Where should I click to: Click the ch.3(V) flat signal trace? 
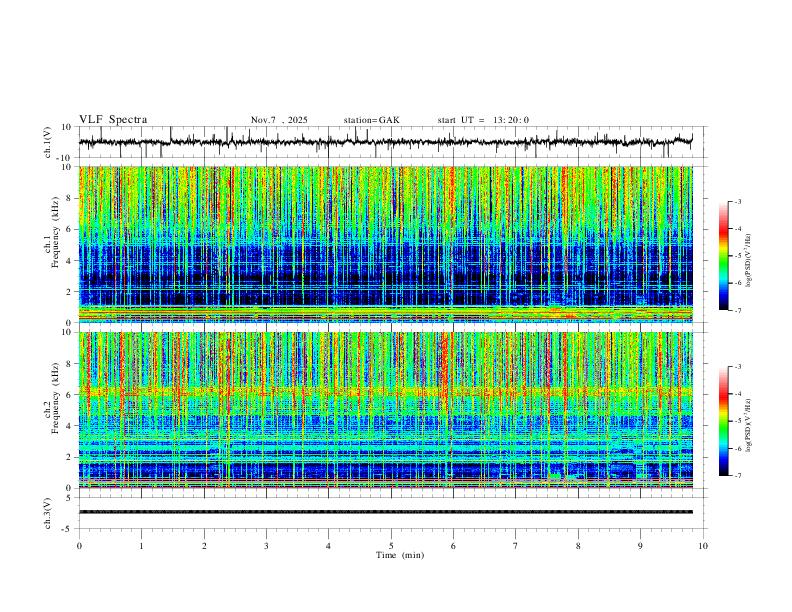tap(386, 512)
